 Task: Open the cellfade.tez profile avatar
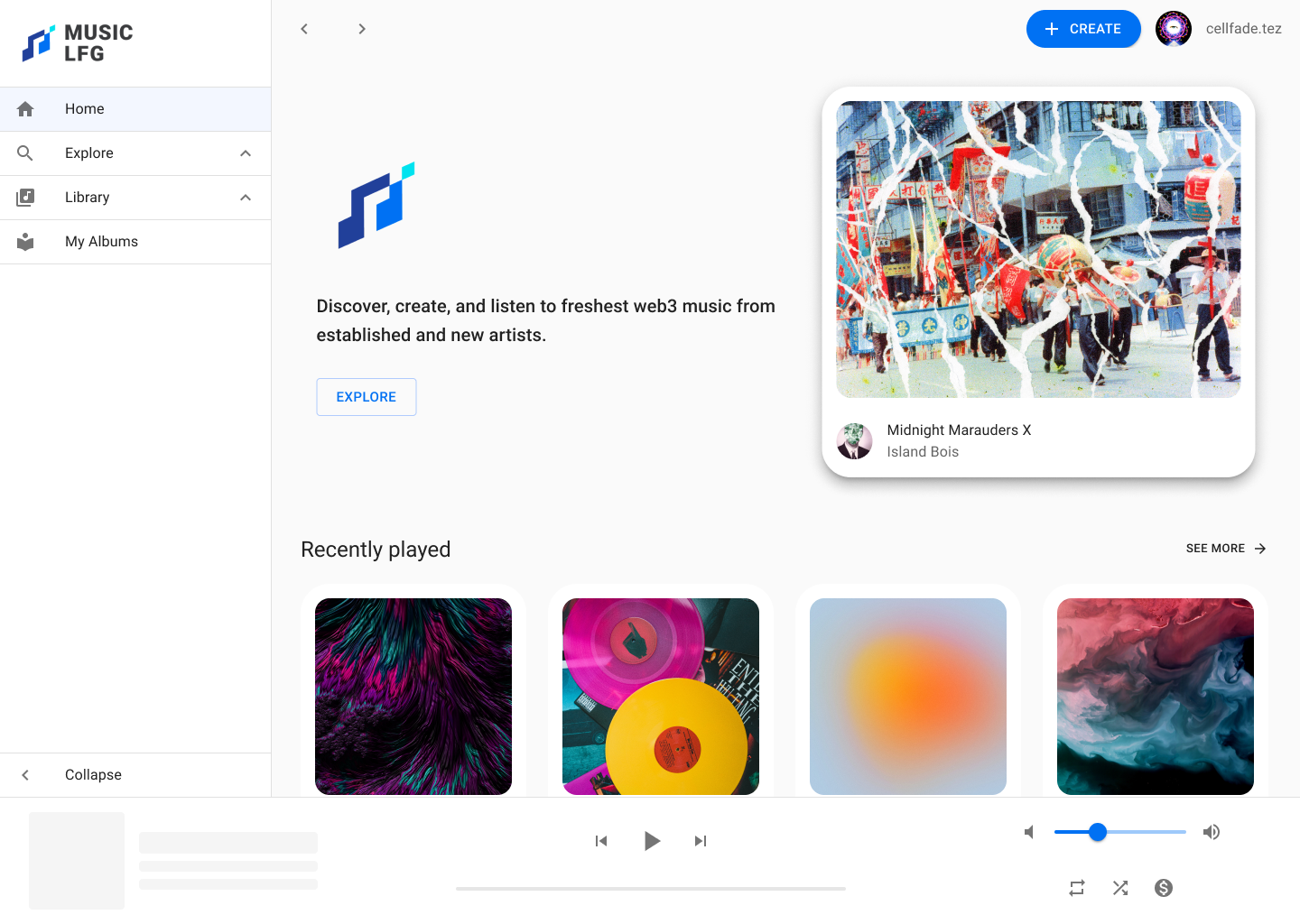(1174, 29)
